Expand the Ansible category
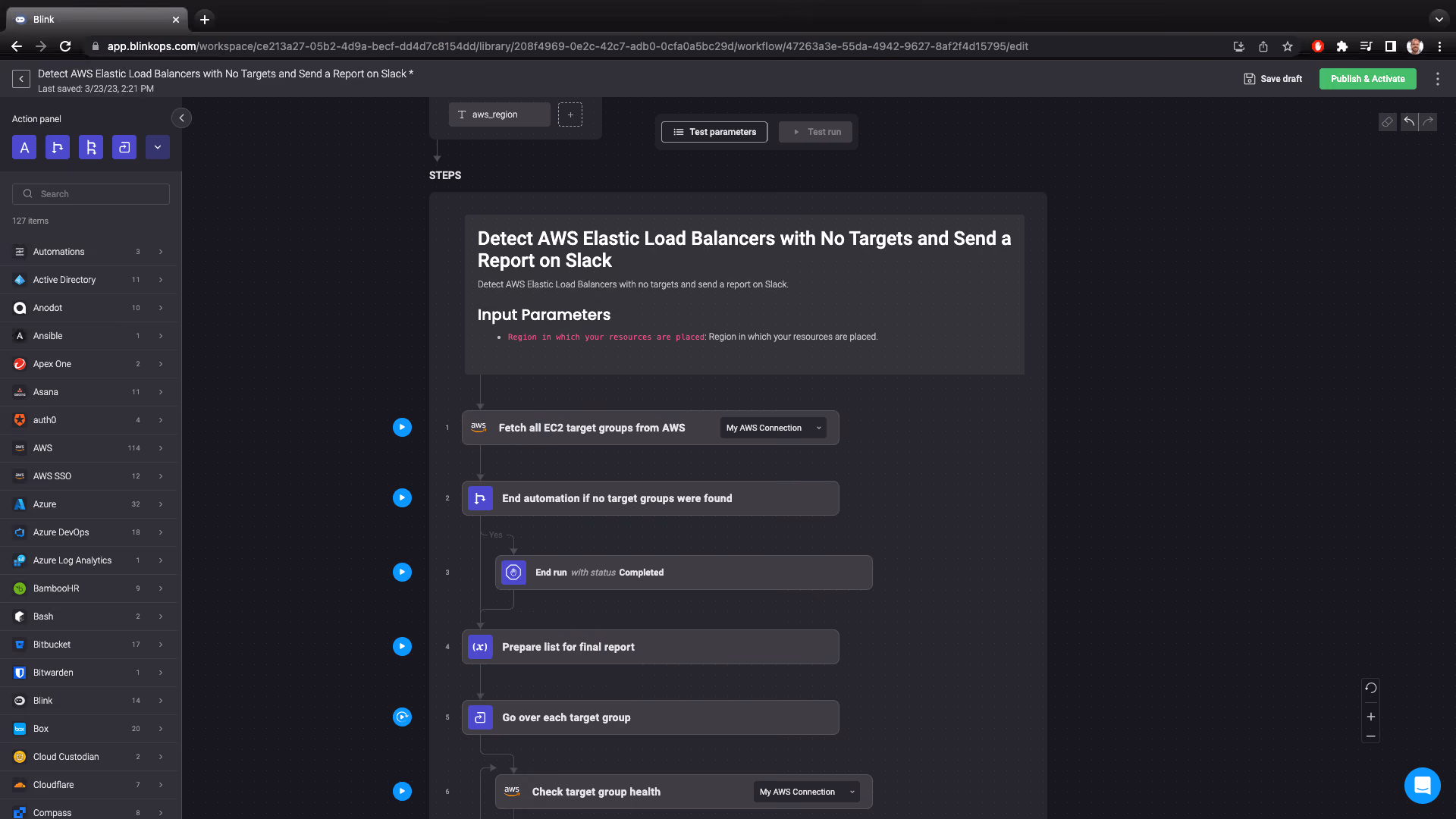1456x819 pixels. pos(91,336)
